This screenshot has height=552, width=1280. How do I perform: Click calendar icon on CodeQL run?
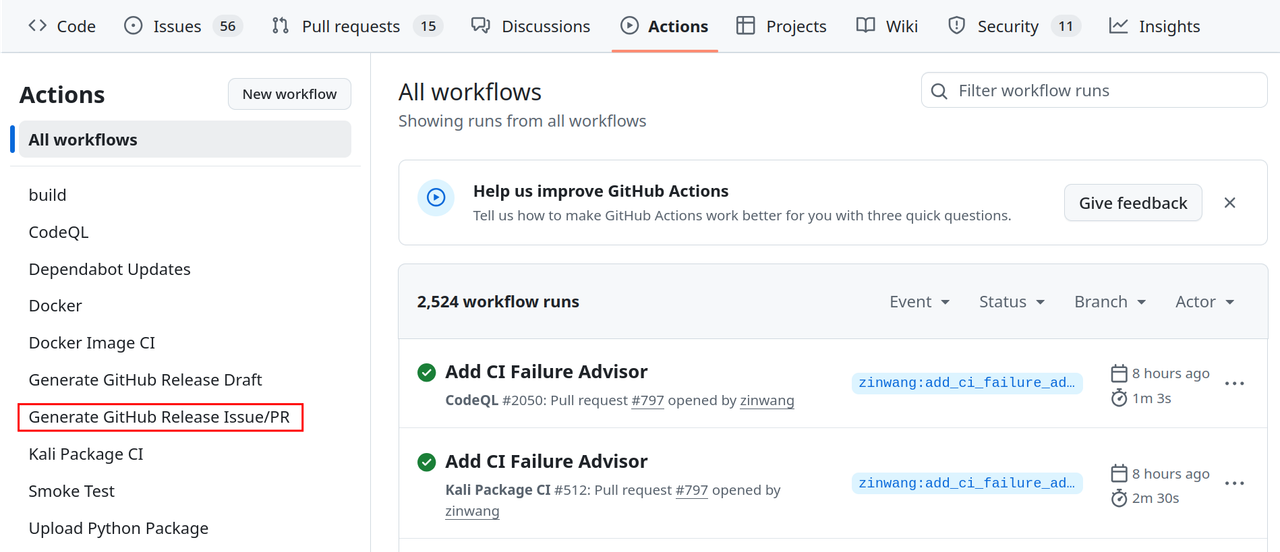(1119, 373)
